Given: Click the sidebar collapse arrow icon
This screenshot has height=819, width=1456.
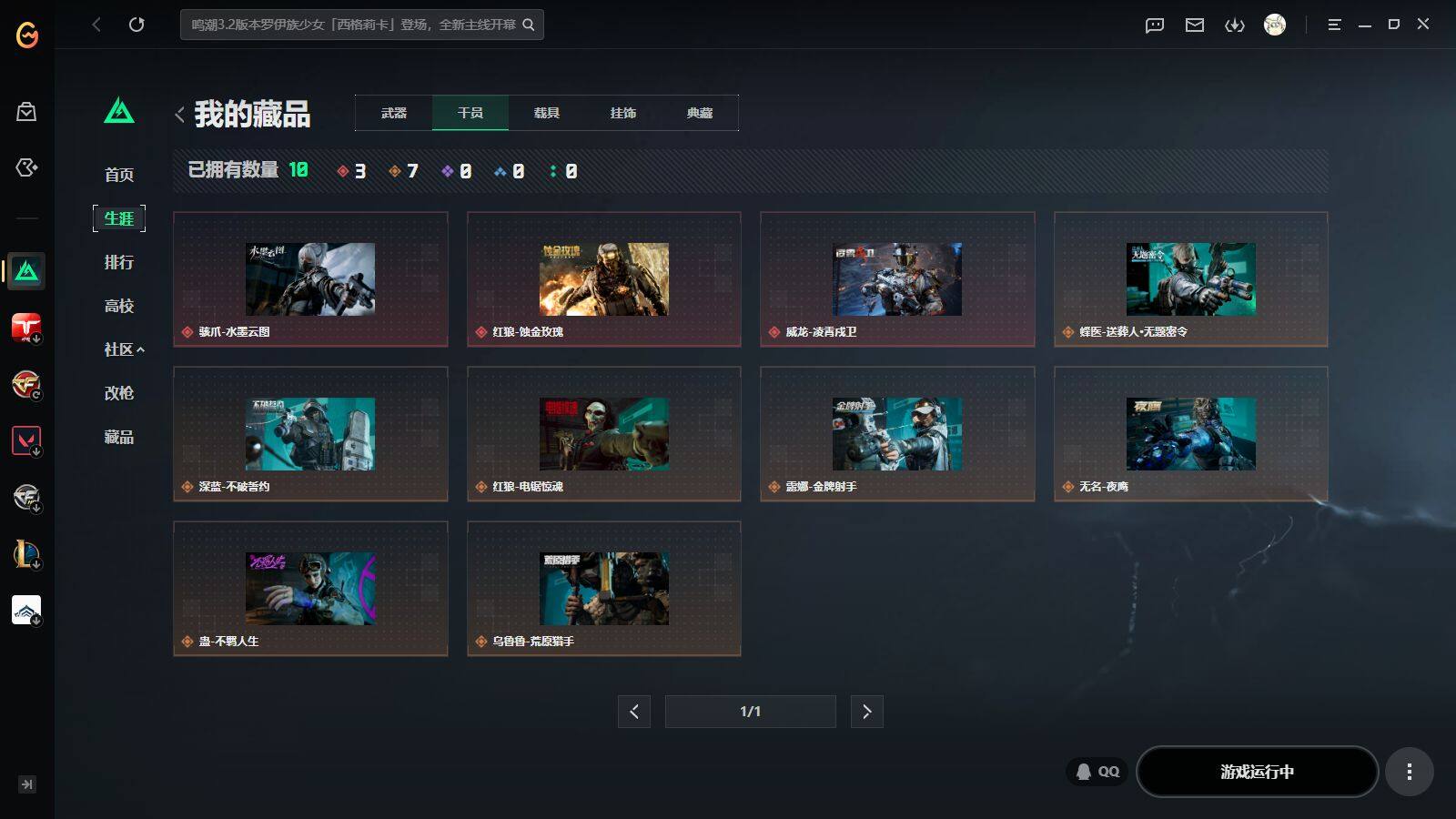Looking at the screenshot, I should coord(27,784).
